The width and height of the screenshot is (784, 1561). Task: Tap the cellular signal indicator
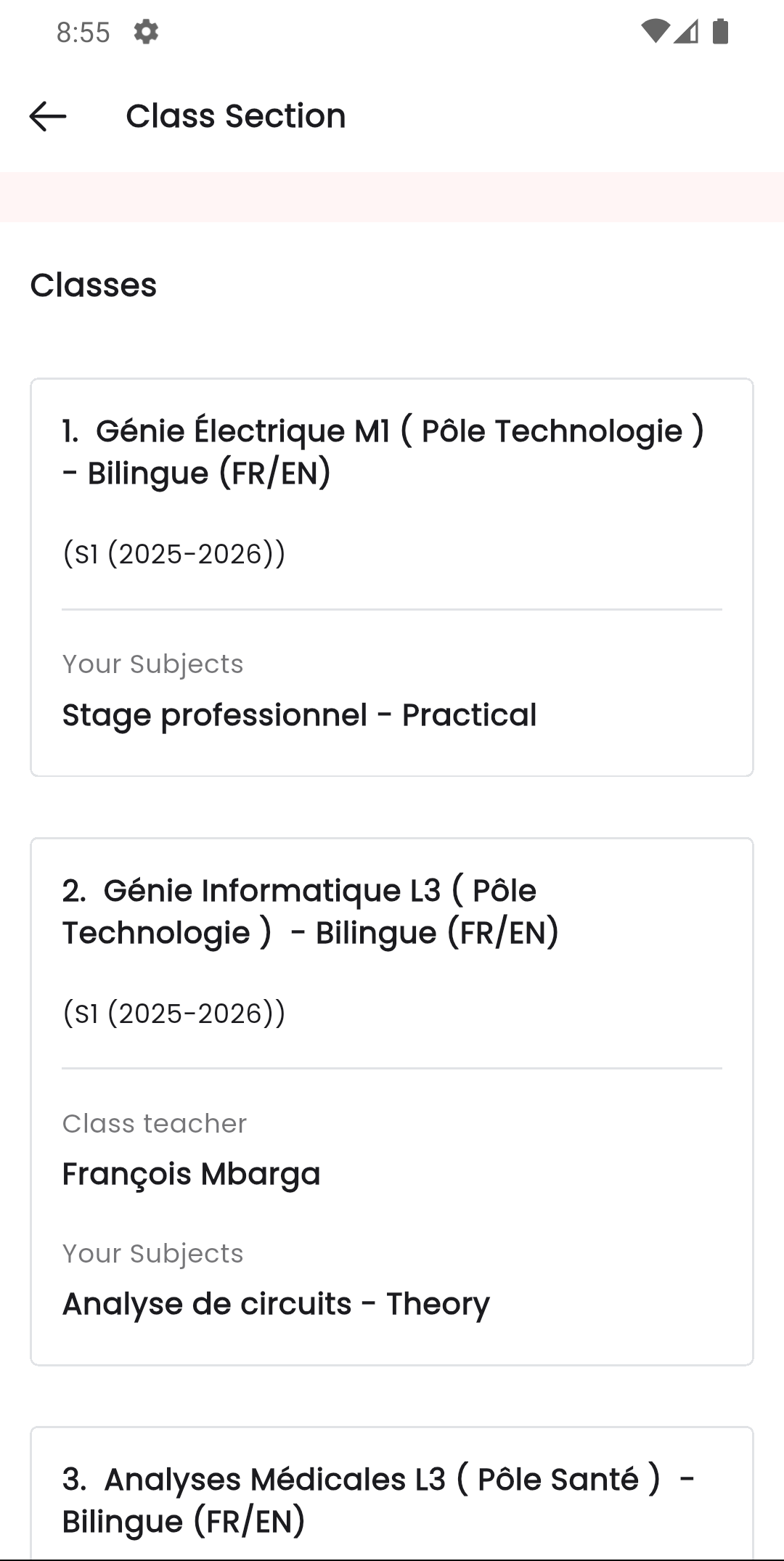point(685,32)
